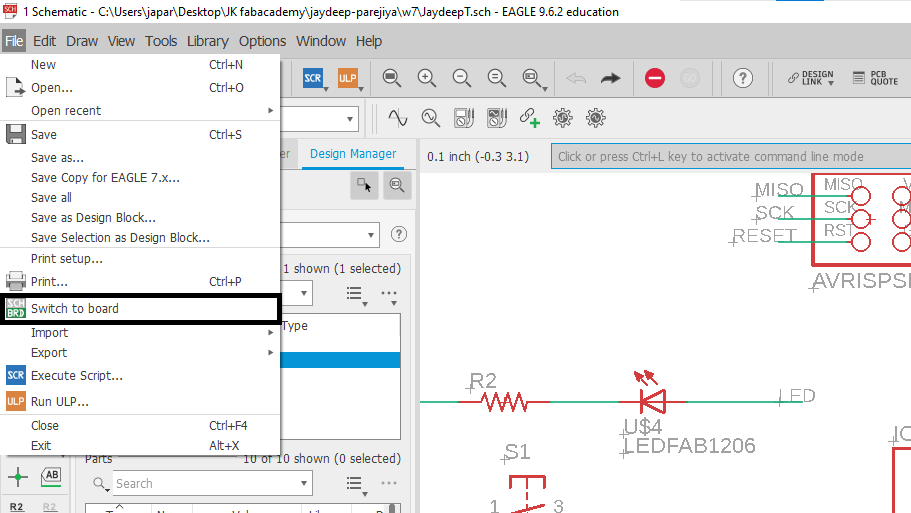
Task: Open the Options menu
Action: 262,41
